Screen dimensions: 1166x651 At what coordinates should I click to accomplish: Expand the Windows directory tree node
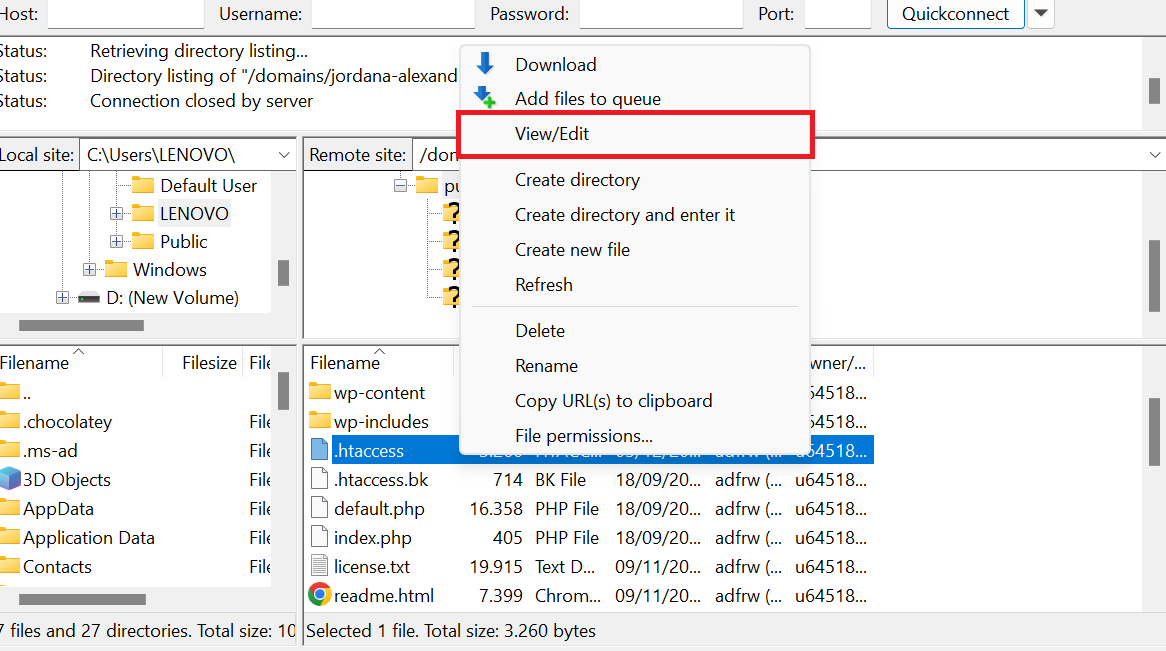(x=89, y=269)
